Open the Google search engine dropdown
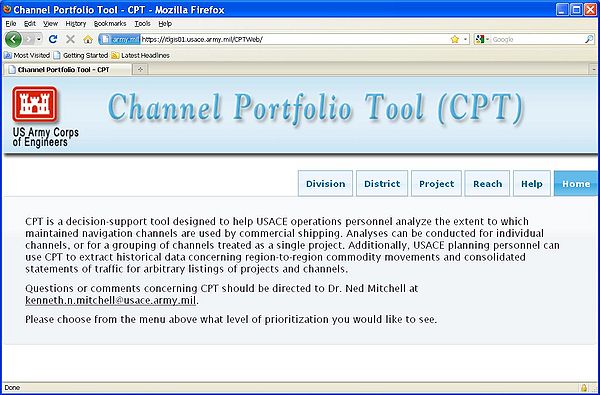Image resolution: width=600 pixels, height=395 pixels. pyautogui.click(x=481, y=39)
